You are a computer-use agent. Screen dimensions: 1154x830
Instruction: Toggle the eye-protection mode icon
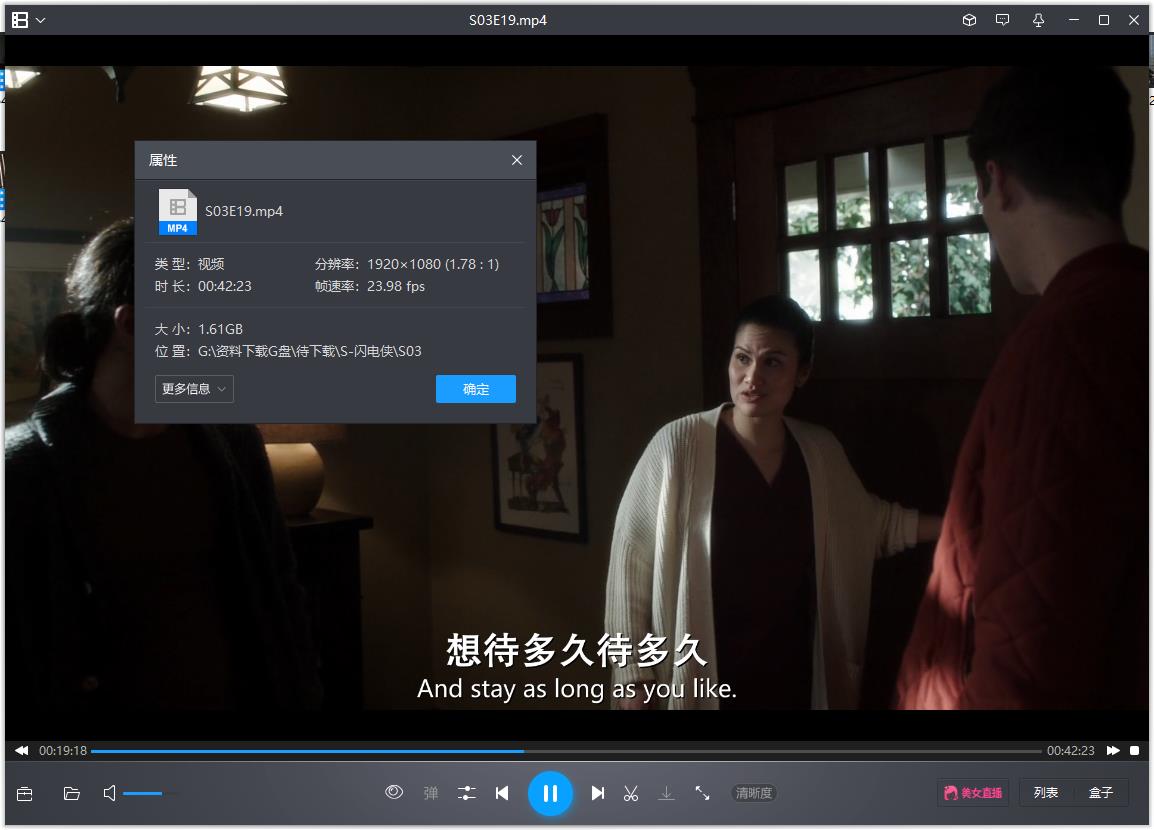[x=394, y=792]
